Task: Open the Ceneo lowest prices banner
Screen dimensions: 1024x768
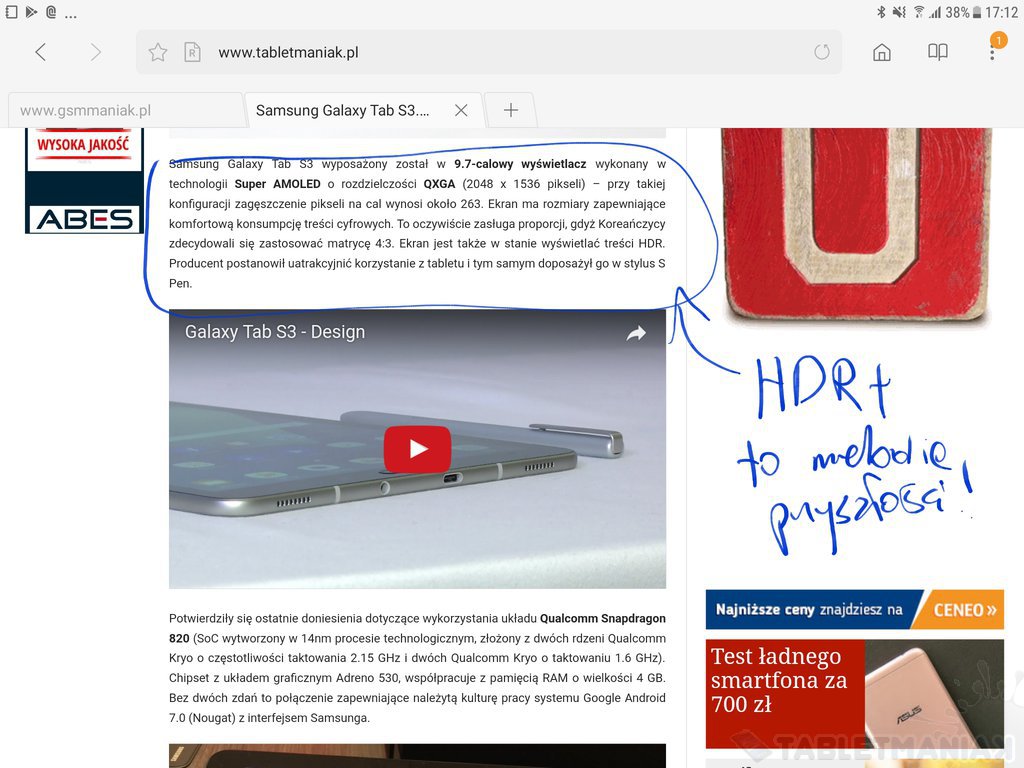Action: click(x=855, y=610)
